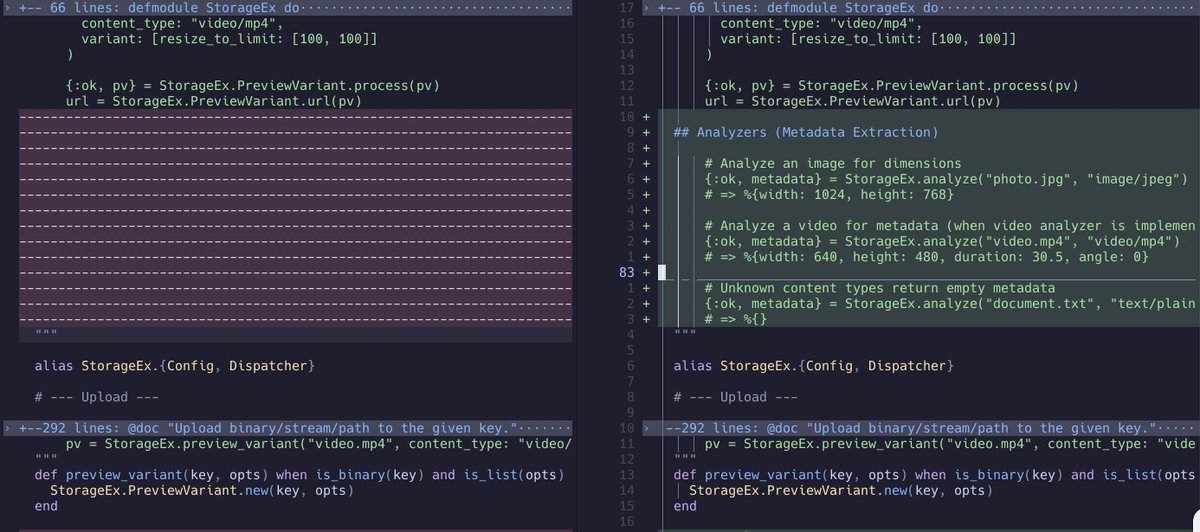The height and width of the screenshot is (532, 1200).
Task: Click "# Analyze an image for dimensions" comment
Action: click(833, 163)
